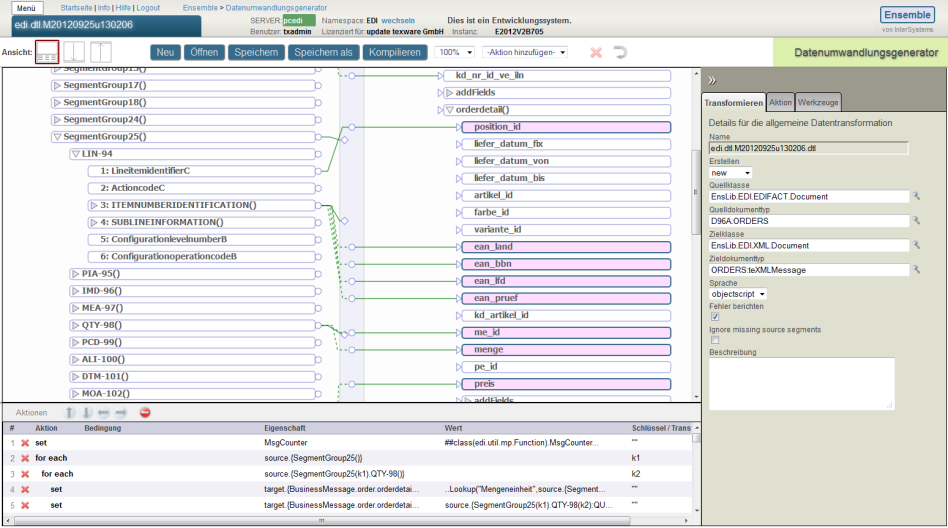The height and width of the screenshot is (528, 948).
Task: Click move action up arrow icon
Action: click(70, 412)
